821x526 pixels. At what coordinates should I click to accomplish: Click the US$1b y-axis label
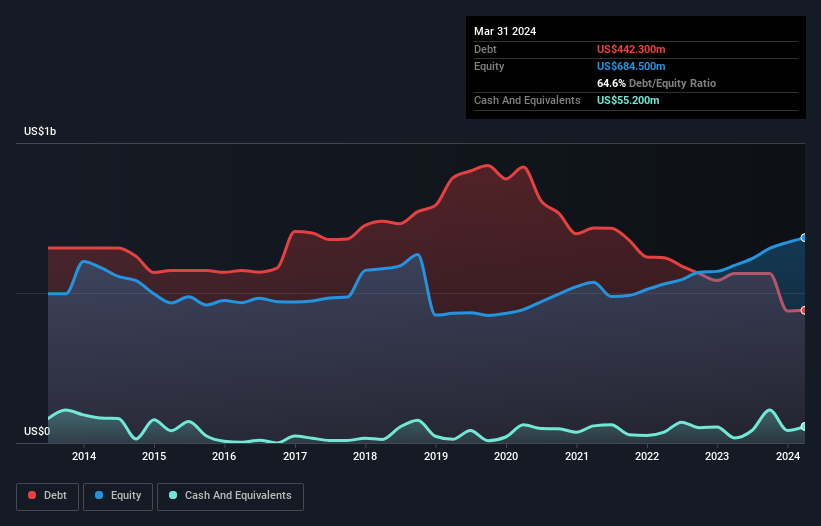tap(40, 131)
